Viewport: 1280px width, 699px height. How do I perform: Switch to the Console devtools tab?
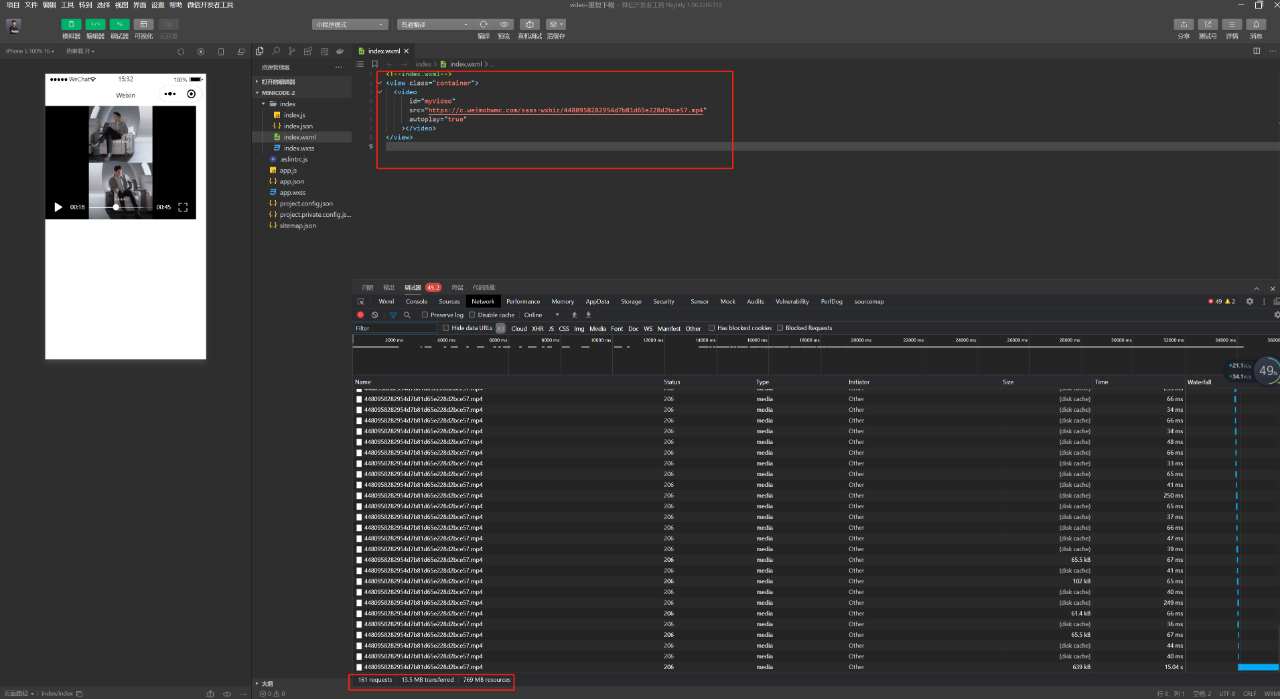click(x=417, y=301)
